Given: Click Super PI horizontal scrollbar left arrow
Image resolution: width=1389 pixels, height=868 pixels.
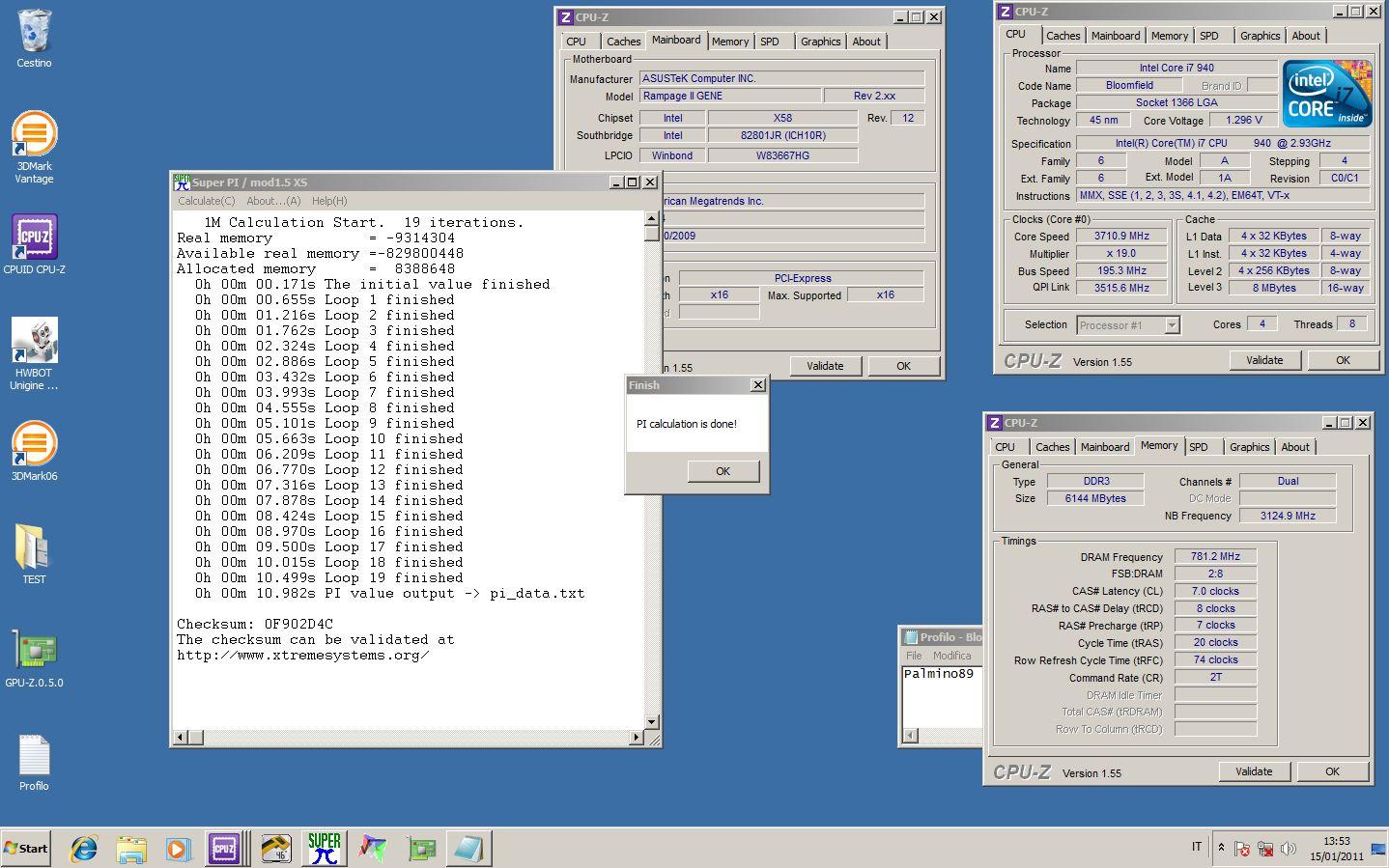Looking at the screenshot, I should pyautogui.click(x=181, y=738).
